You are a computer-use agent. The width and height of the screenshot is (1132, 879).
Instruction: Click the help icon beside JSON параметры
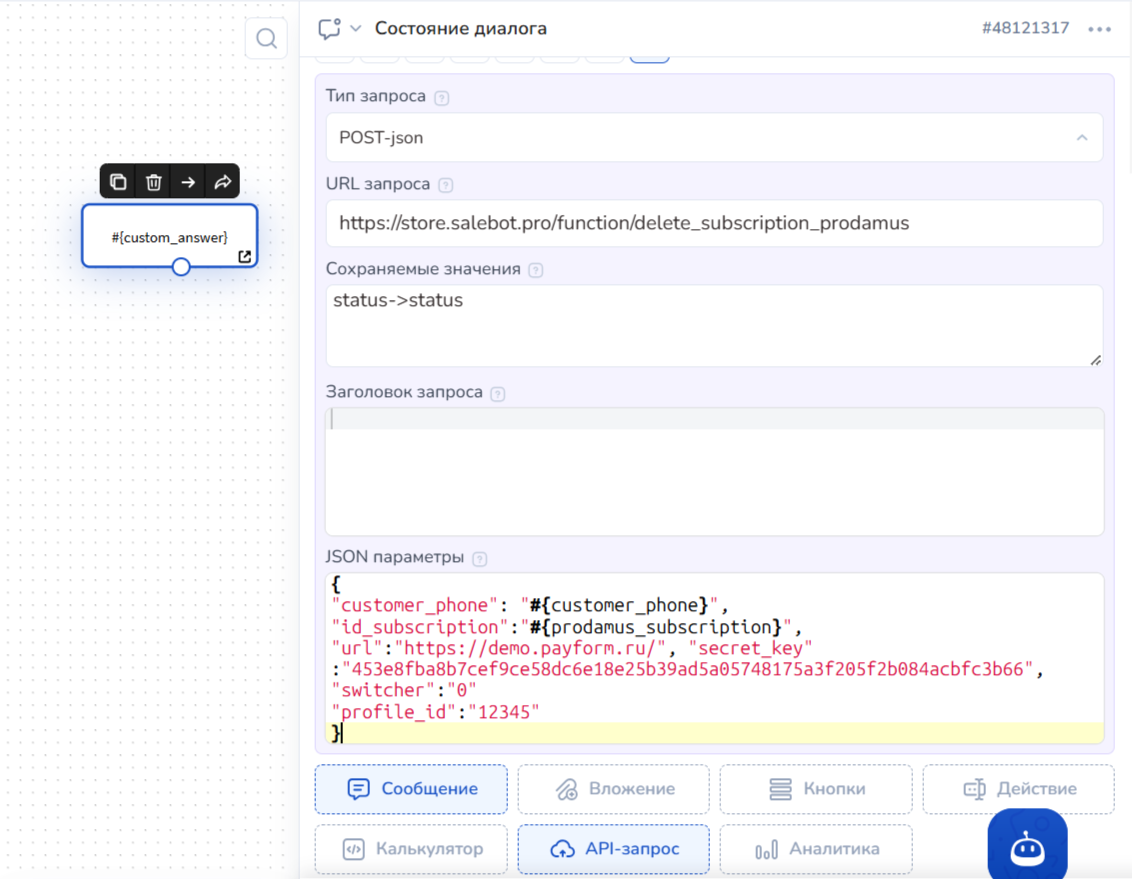479,559
